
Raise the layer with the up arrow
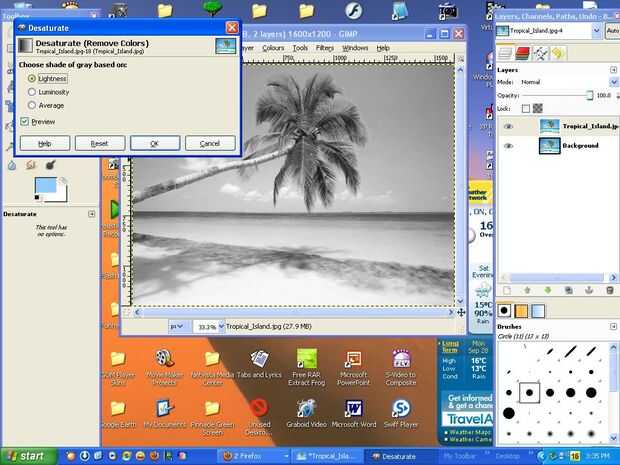click(527, 291)
